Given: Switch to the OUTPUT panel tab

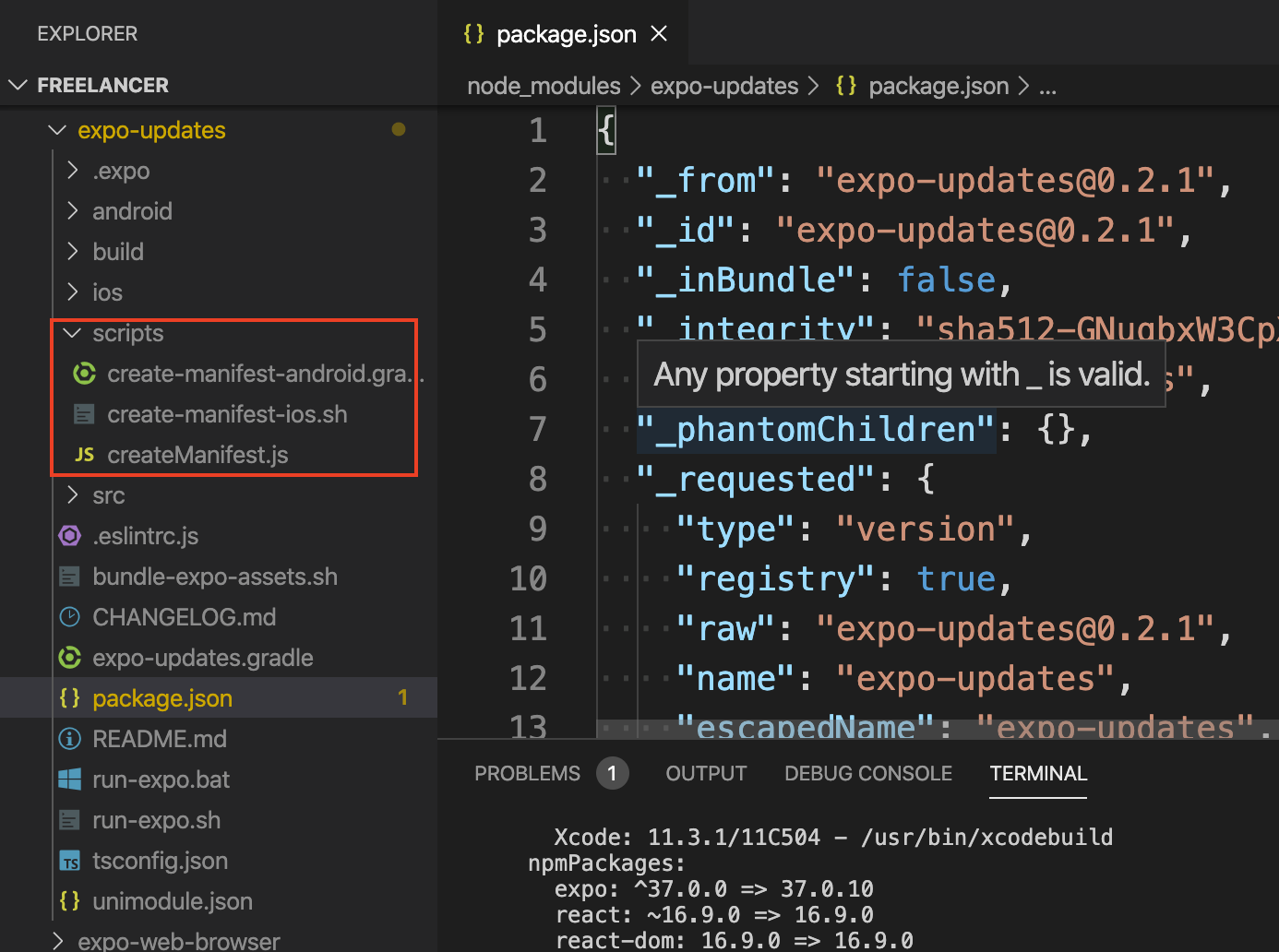Looking at the screenshot, I should pos(706,773).
